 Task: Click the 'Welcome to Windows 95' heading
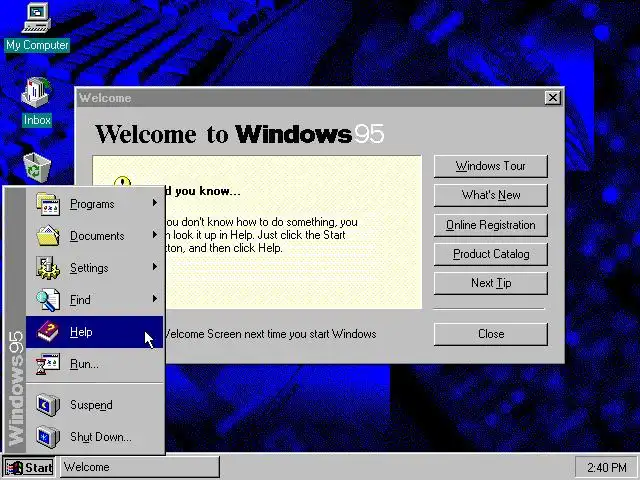[240, 134]
